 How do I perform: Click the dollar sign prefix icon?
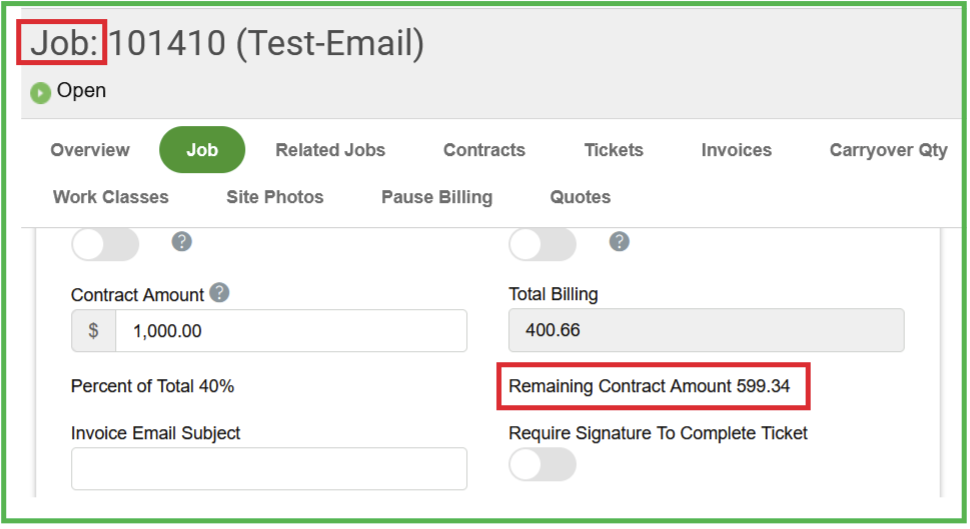point(94,331)
